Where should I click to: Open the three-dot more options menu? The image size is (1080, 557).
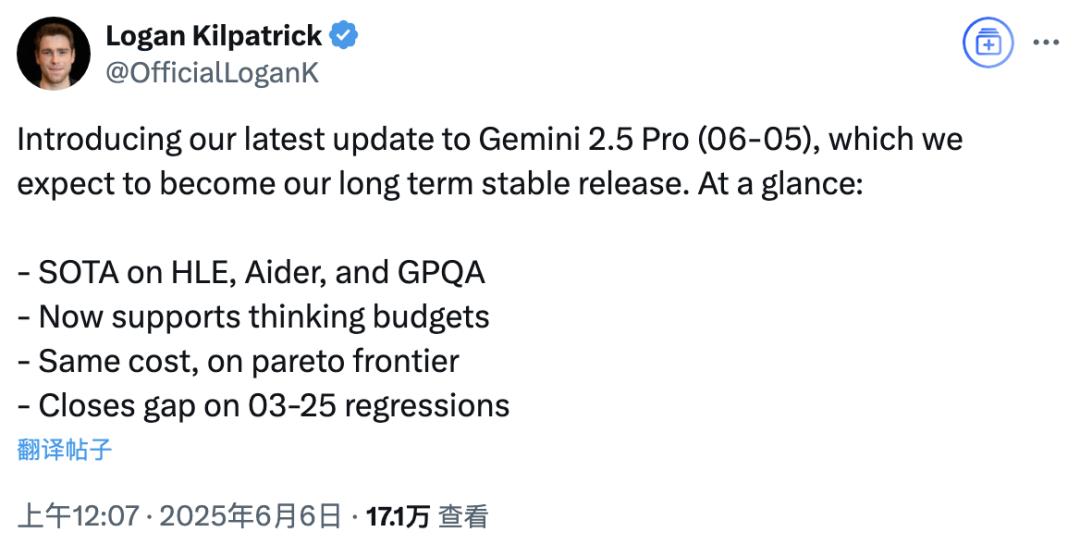(x=1046, y=43)
